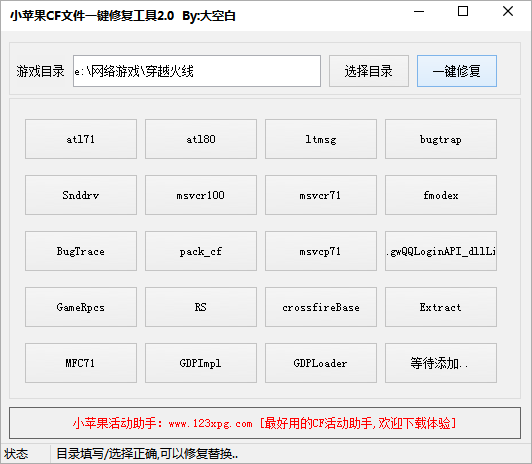This screenshot has width=532, height=464.
Task: Click the gwQQLoginAPI_dll button
Action: coord(441,251)
